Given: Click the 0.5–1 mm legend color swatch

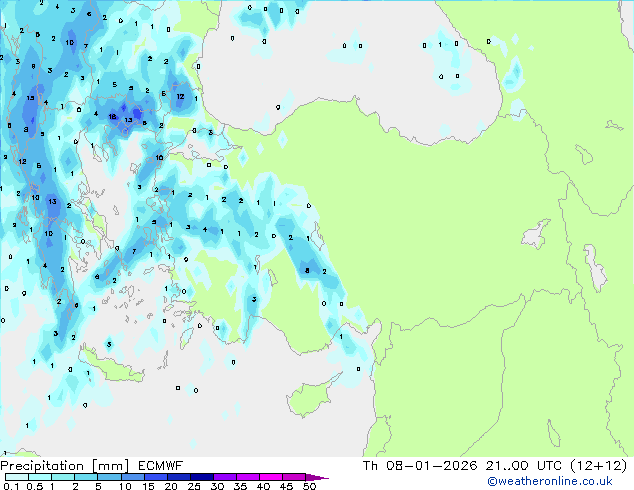Looking at the screenshot, I should click(x=40, y=477).
